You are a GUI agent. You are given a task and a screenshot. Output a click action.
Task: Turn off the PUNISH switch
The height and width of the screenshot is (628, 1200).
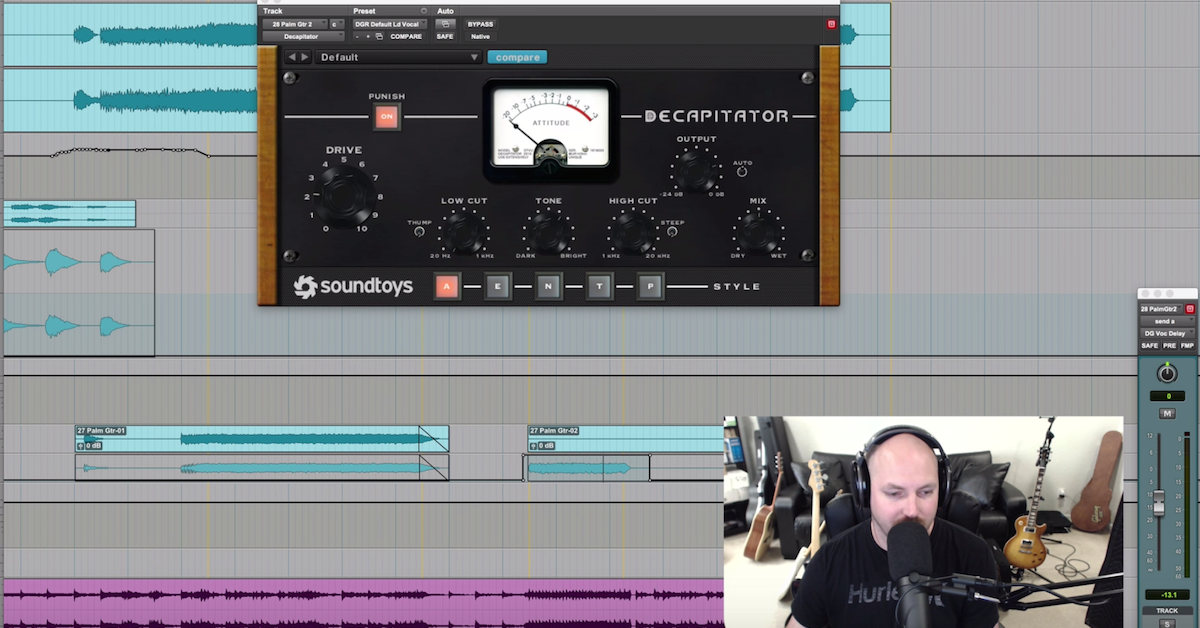point(386,117)
